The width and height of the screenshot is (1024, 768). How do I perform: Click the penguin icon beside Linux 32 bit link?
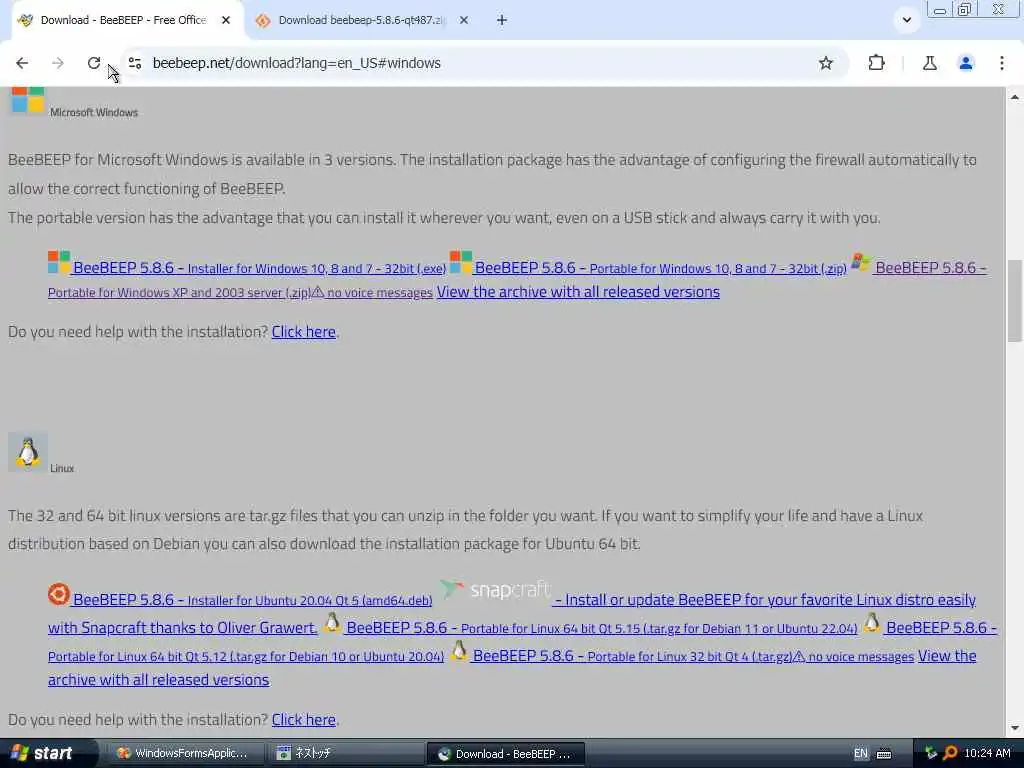click(459, 650)
